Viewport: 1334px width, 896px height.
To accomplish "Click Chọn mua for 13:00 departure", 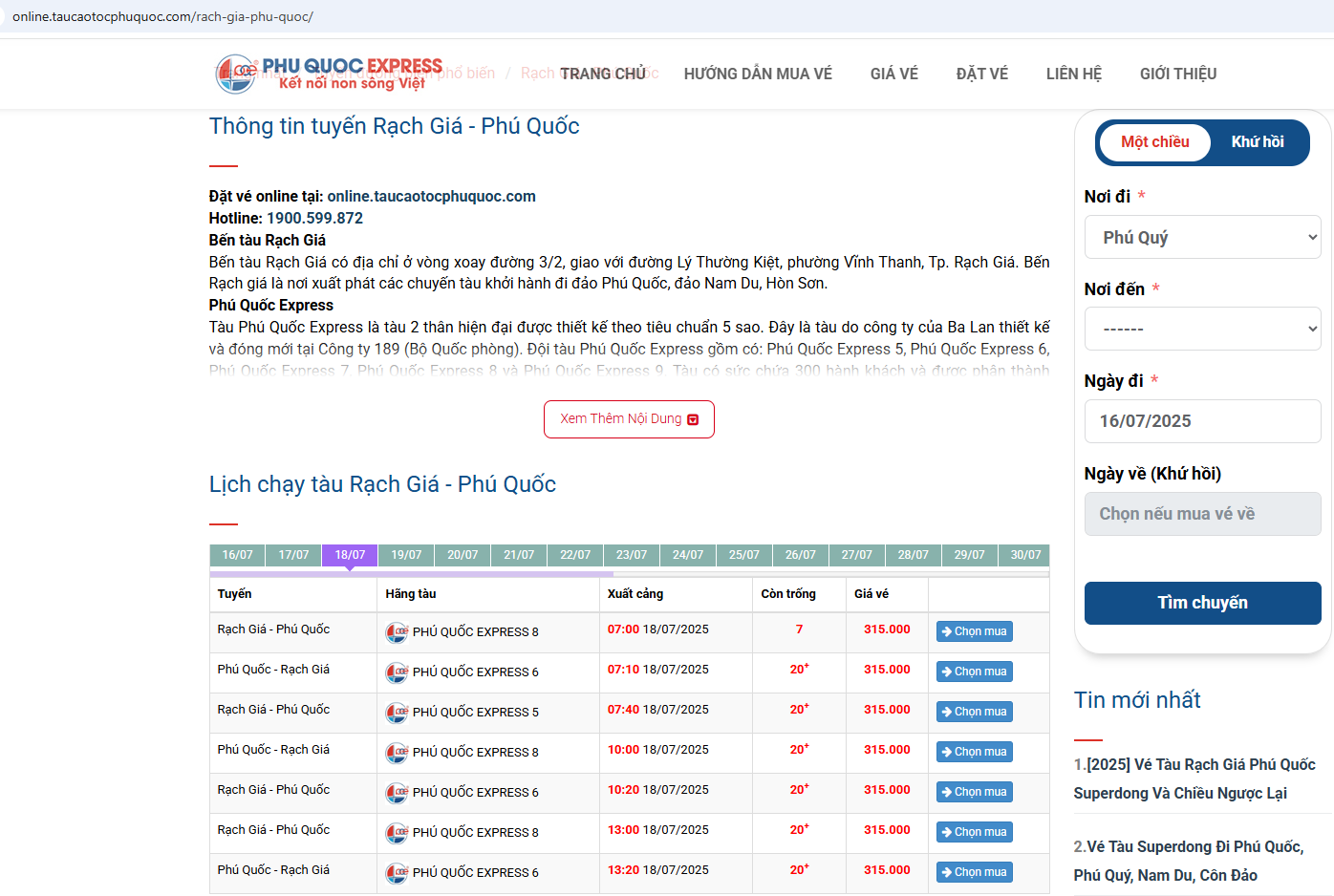I will click(x=974, y=832).
